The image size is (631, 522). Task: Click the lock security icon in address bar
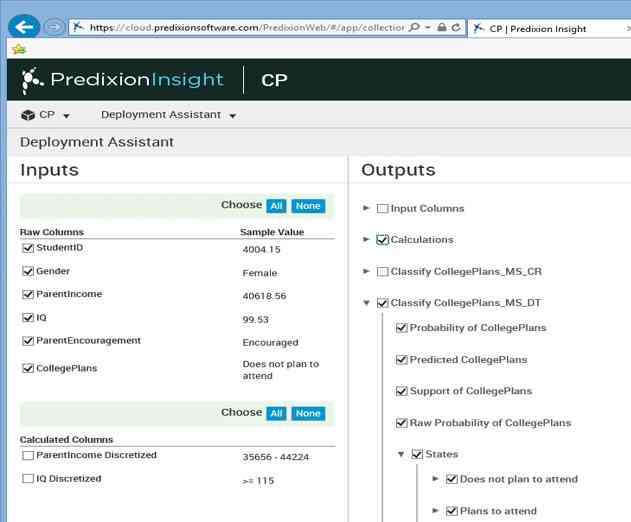pyautogui.click(x=441, y=27)
